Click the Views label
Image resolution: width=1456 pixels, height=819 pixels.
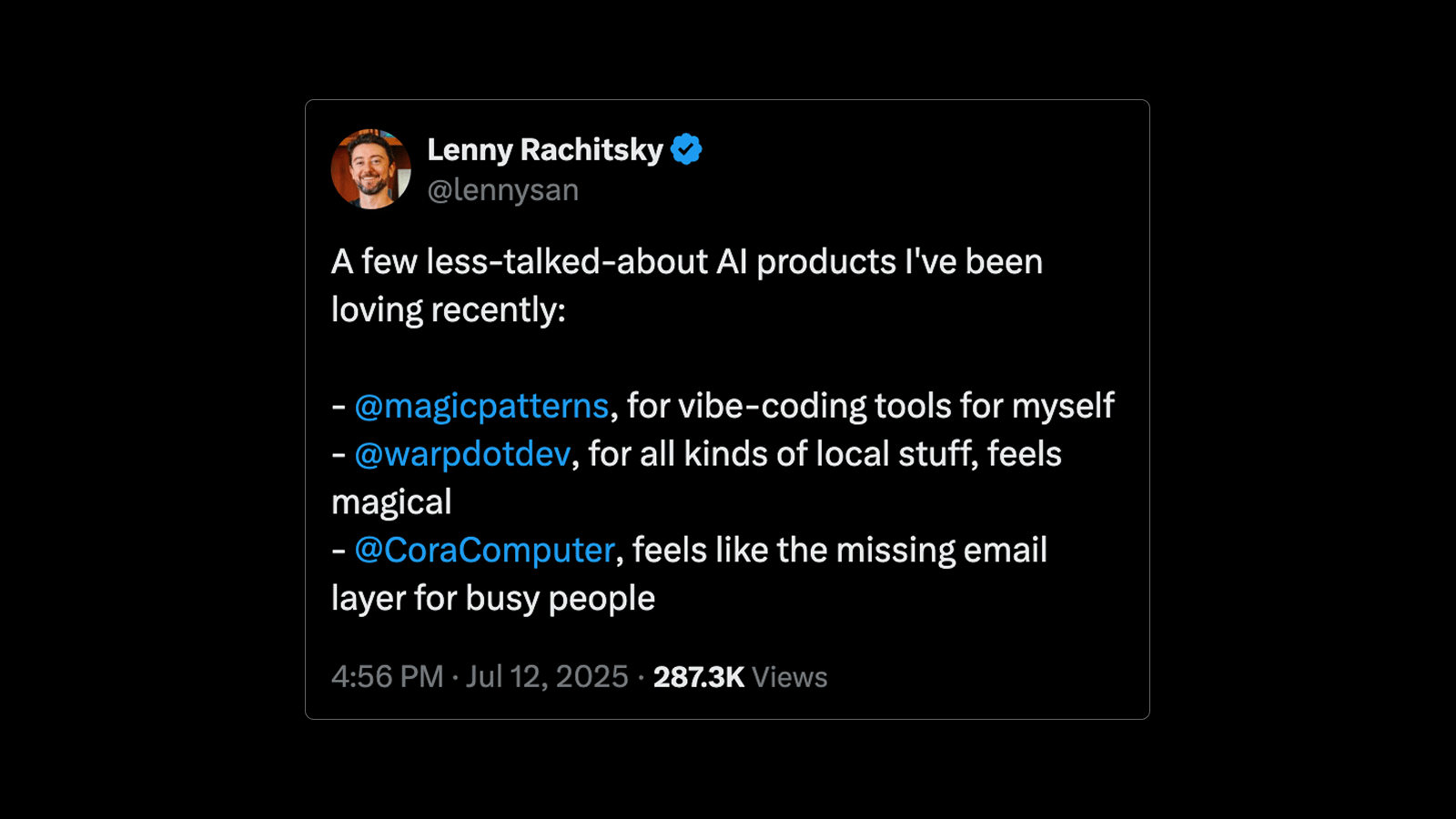(790, 677)
